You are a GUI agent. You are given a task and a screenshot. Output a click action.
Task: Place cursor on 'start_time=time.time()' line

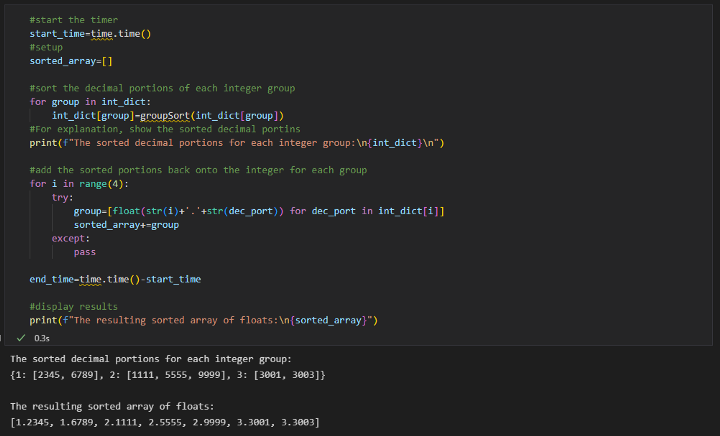(x=90, y=34)
